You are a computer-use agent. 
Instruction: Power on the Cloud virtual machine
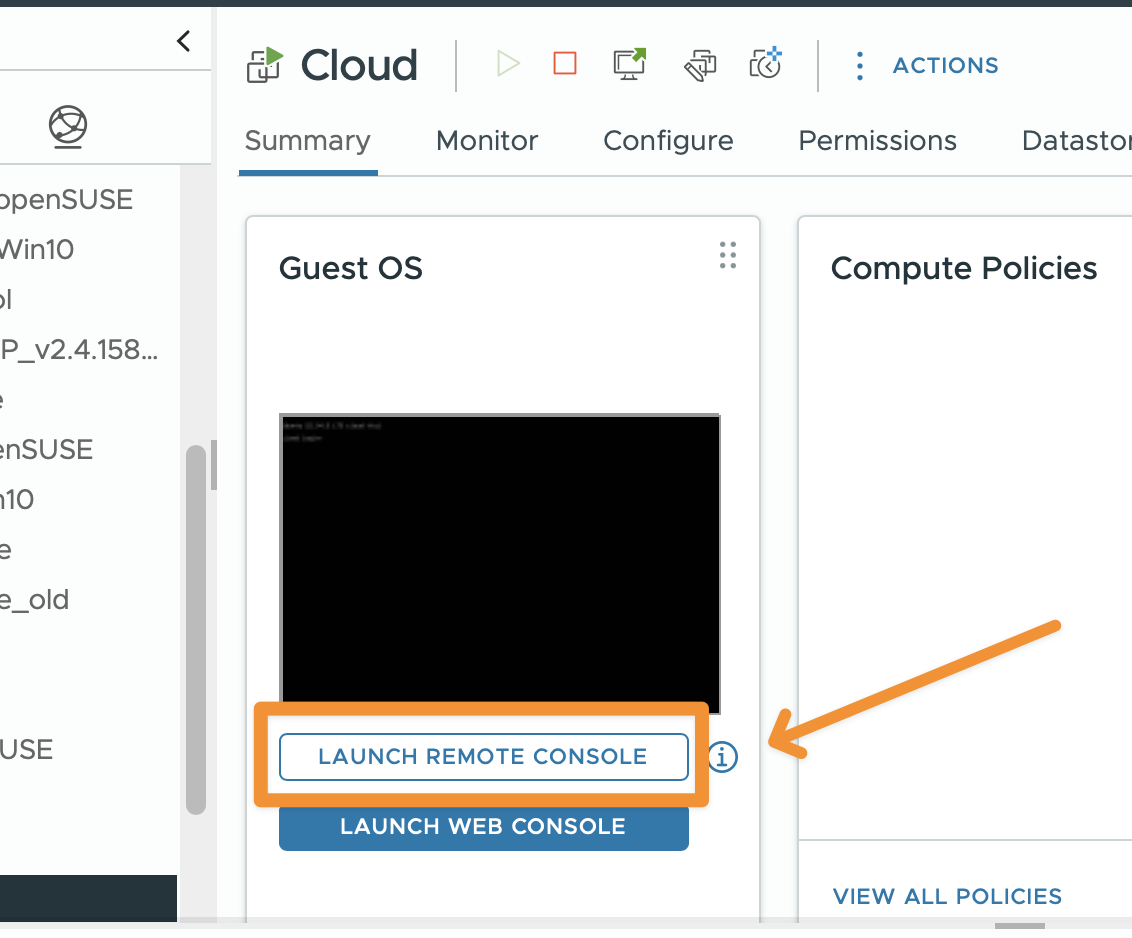point(508,65)
